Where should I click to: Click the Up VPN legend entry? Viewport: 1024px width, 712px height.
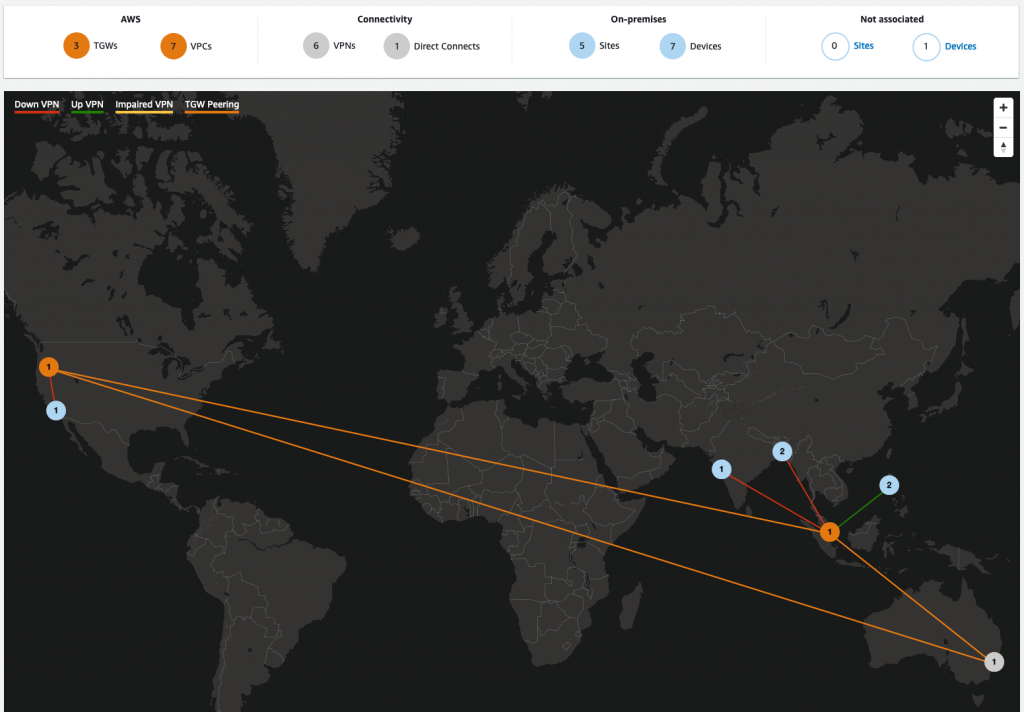tap(87, 105)
